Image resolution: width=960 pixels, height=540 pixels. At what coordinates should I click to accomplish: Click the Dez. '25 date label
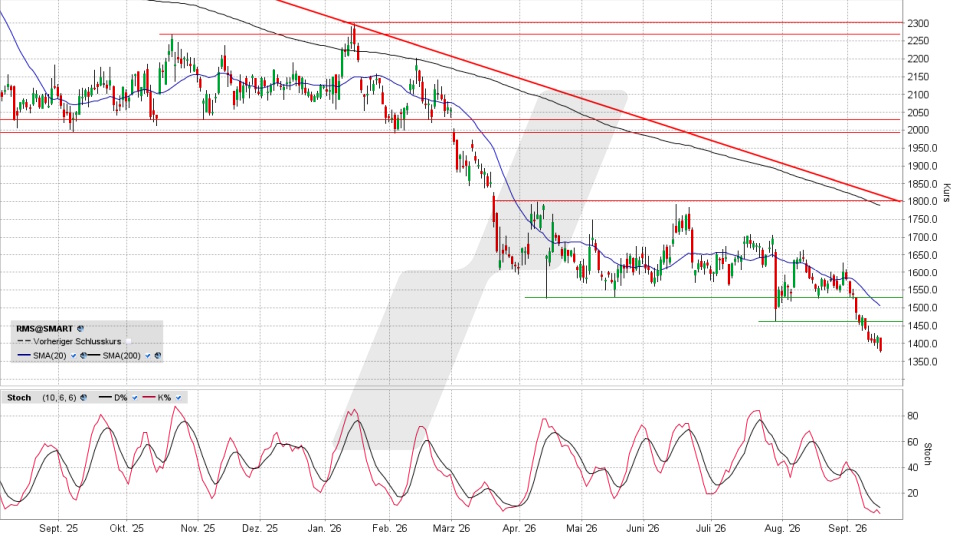[260, 528]
